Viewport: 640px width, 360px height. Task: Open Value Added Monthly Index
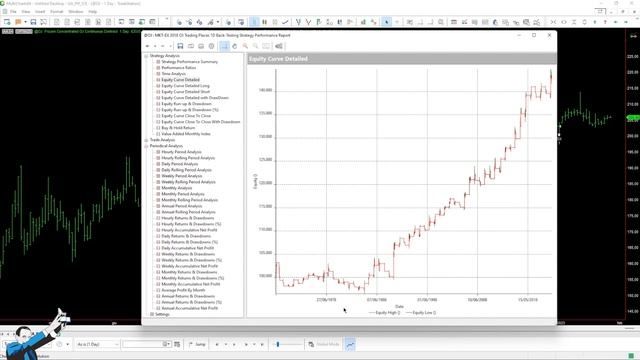tap(186, 134)
